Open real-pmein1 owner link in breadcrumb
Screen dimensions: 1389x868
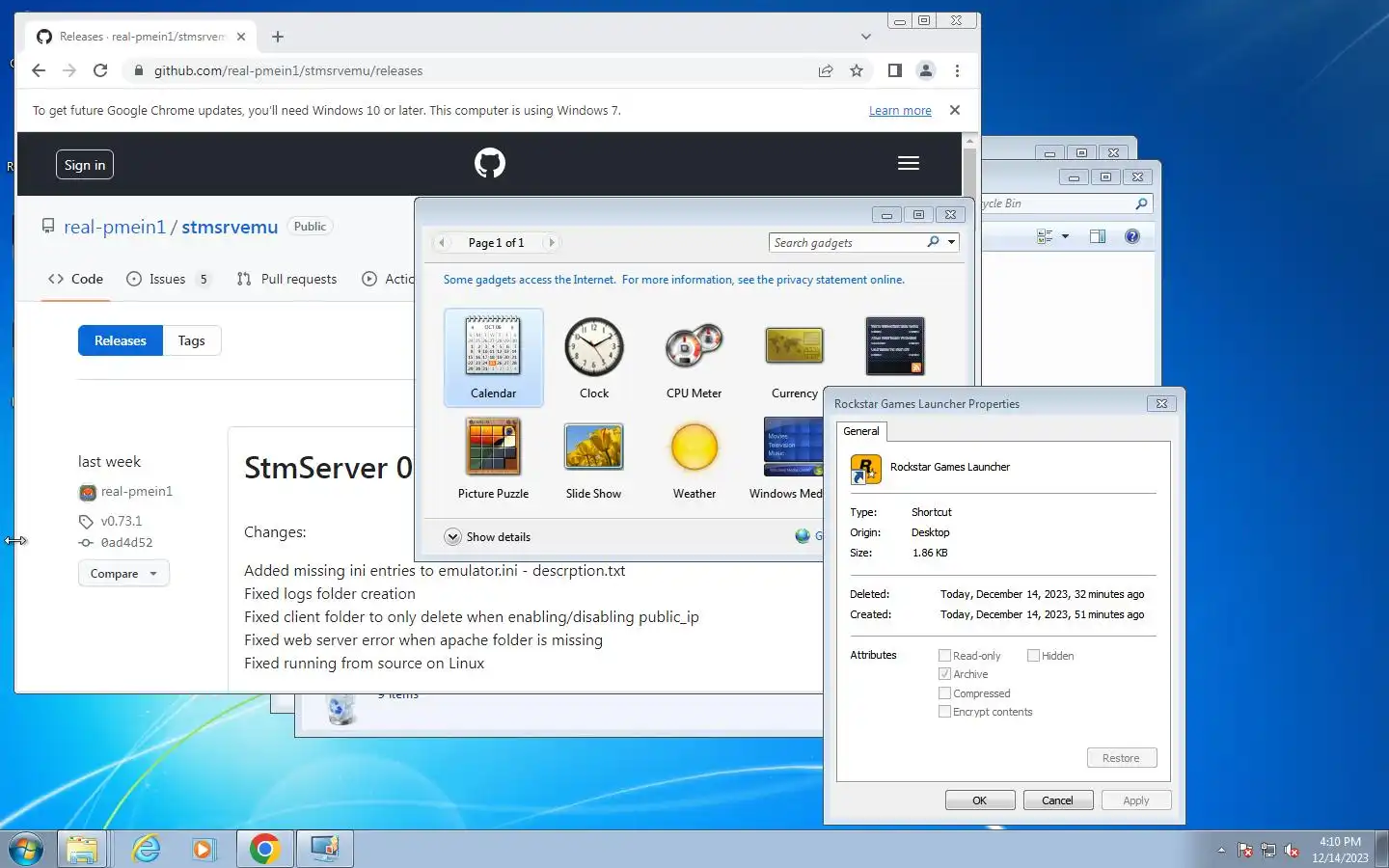pos(115,227)
